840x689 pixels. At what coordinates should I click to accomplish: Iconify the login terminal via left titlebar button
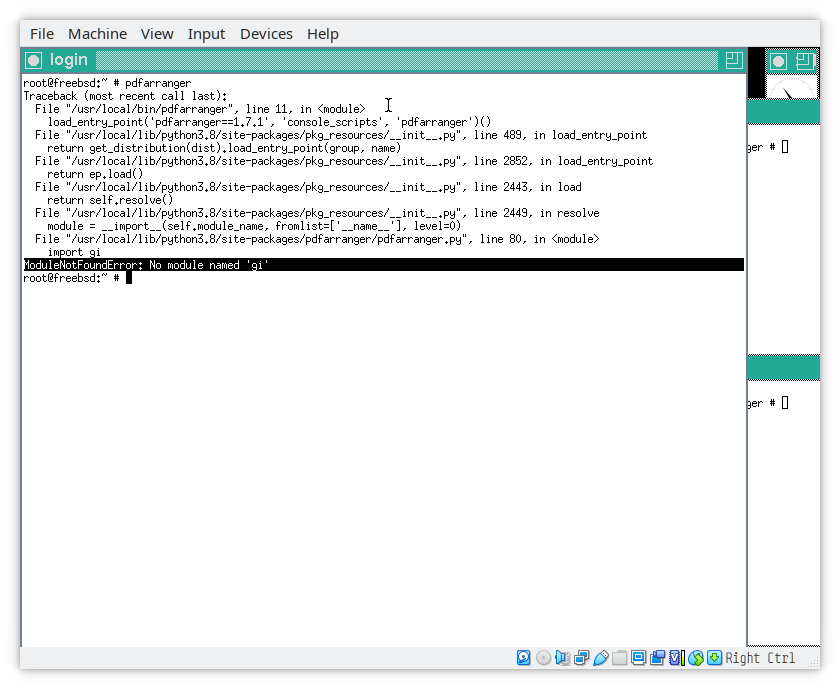[x=33, y=60]
